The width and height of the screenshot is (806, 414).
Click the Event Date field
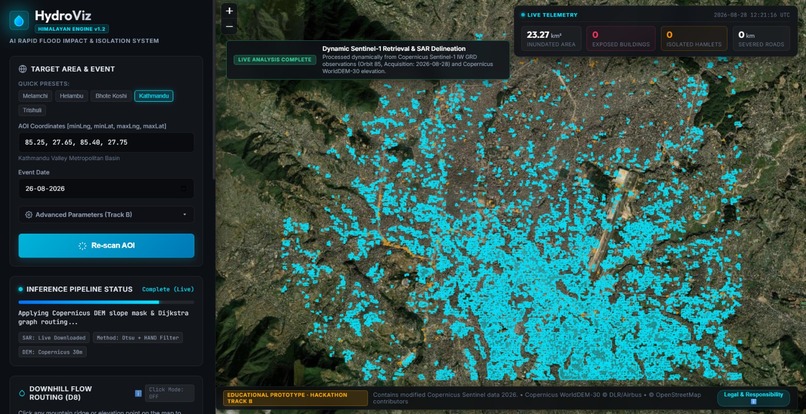[x=106, y=189]
